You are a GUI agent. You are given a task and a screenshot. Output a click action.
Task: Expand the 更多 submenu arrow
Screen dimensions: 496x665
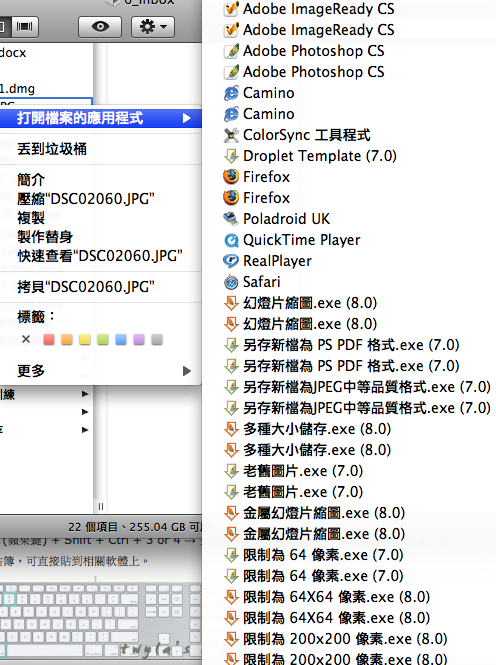(187, 371)
